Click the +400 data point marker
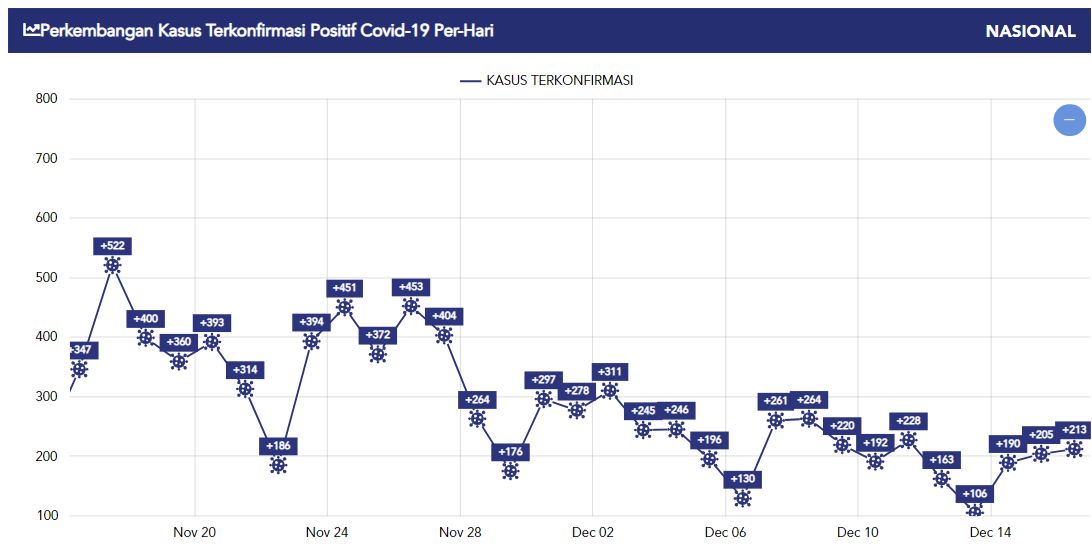Screen dimensions: 1092x555 pyautogui.click(x=146, y=338)
